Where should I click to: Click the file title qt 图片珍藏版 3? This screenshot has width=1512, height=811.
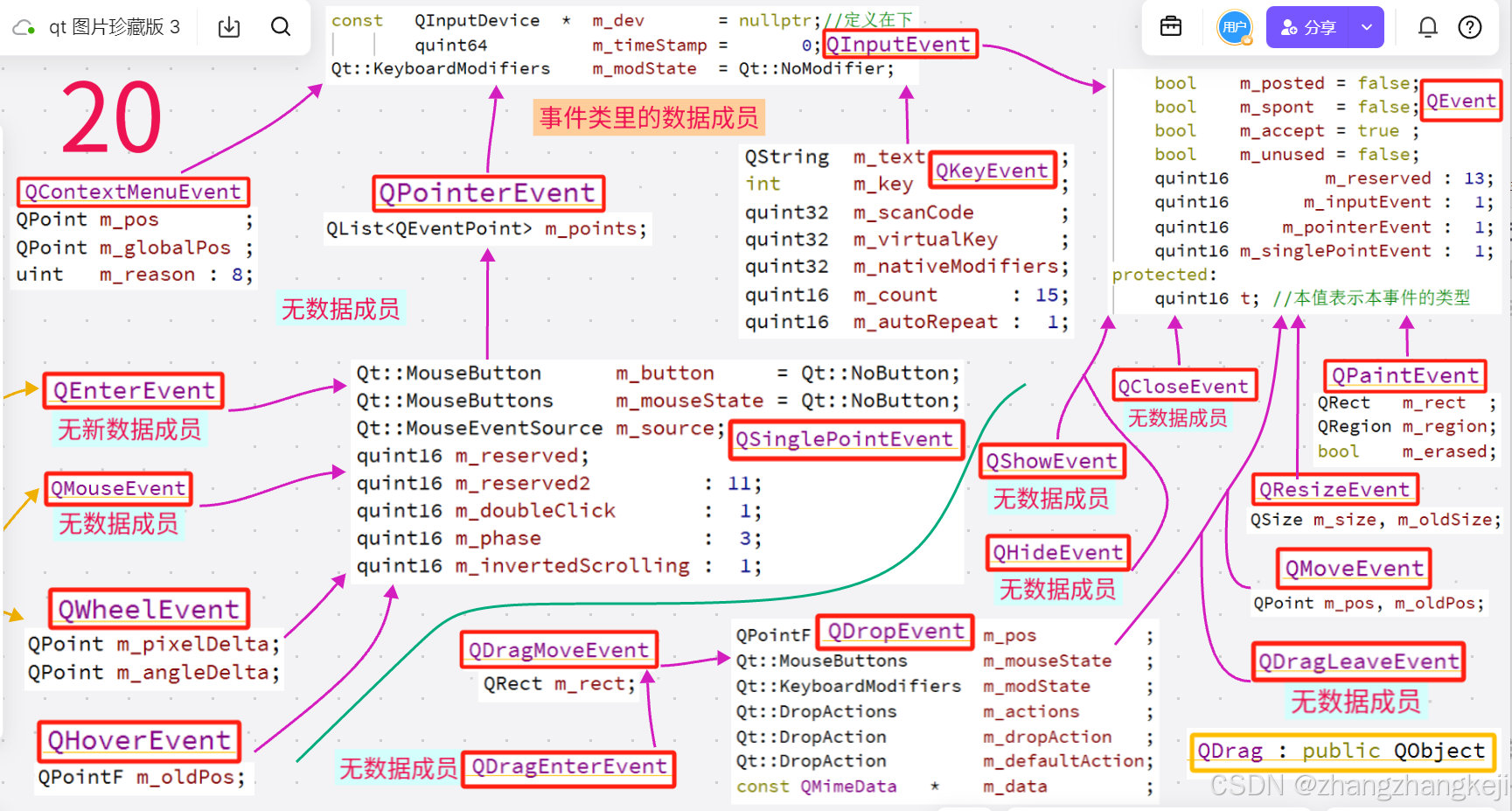[x=115, y=27]
